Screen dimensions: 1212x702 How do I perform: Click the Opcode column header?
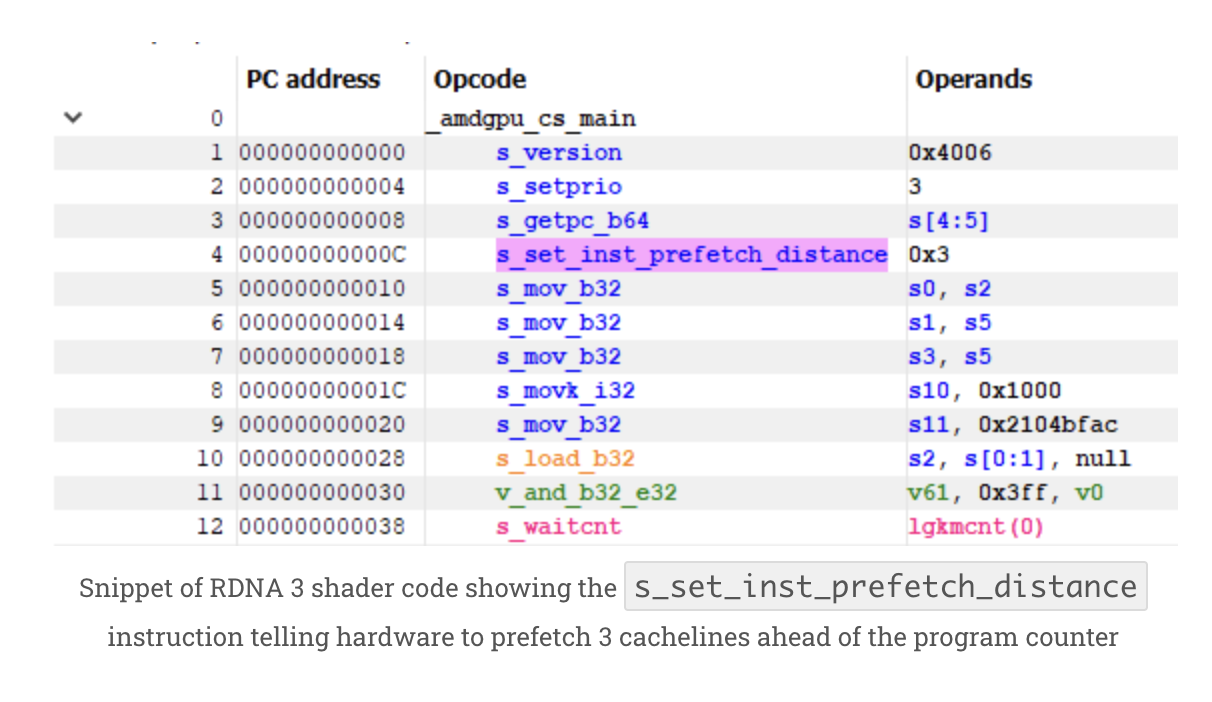point(480,80)
